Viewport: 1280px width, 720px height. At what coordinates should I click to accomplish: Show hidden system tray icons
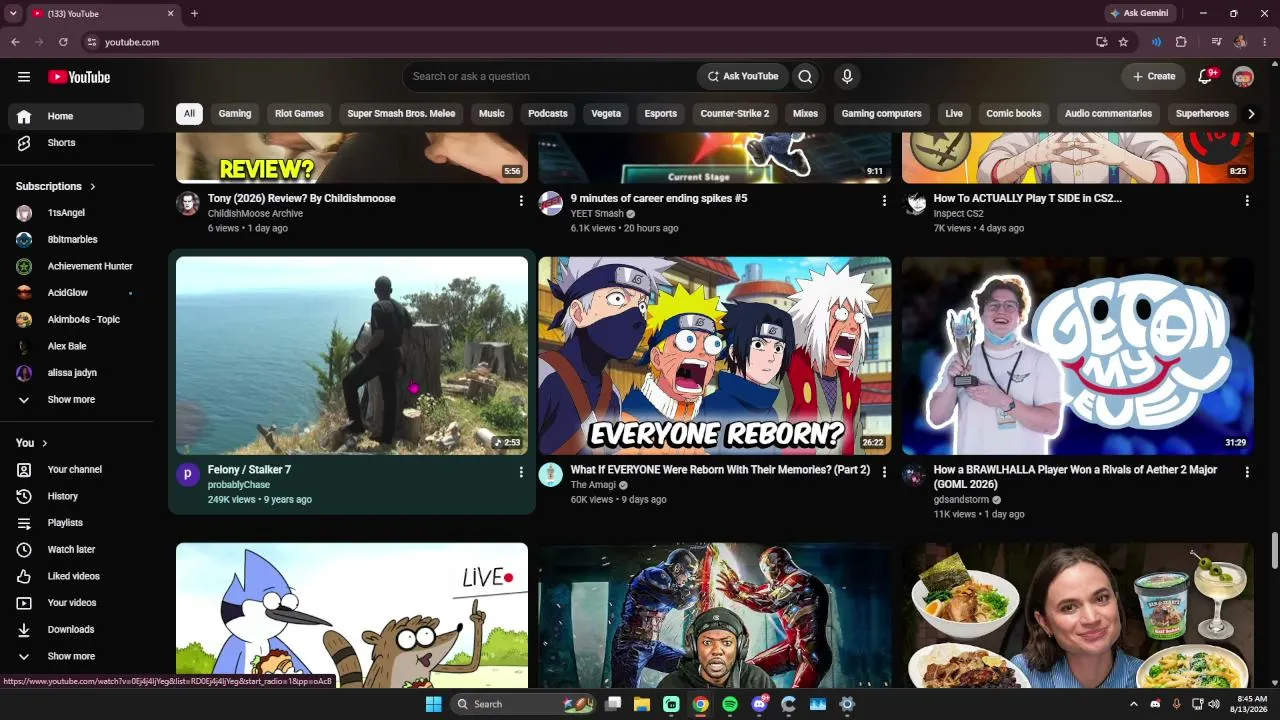[1133, 704]
